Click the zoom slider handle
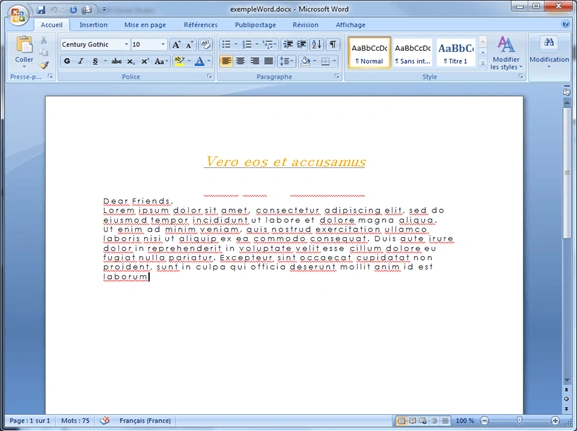Viewport: 577px width, 431px height. 520,420
